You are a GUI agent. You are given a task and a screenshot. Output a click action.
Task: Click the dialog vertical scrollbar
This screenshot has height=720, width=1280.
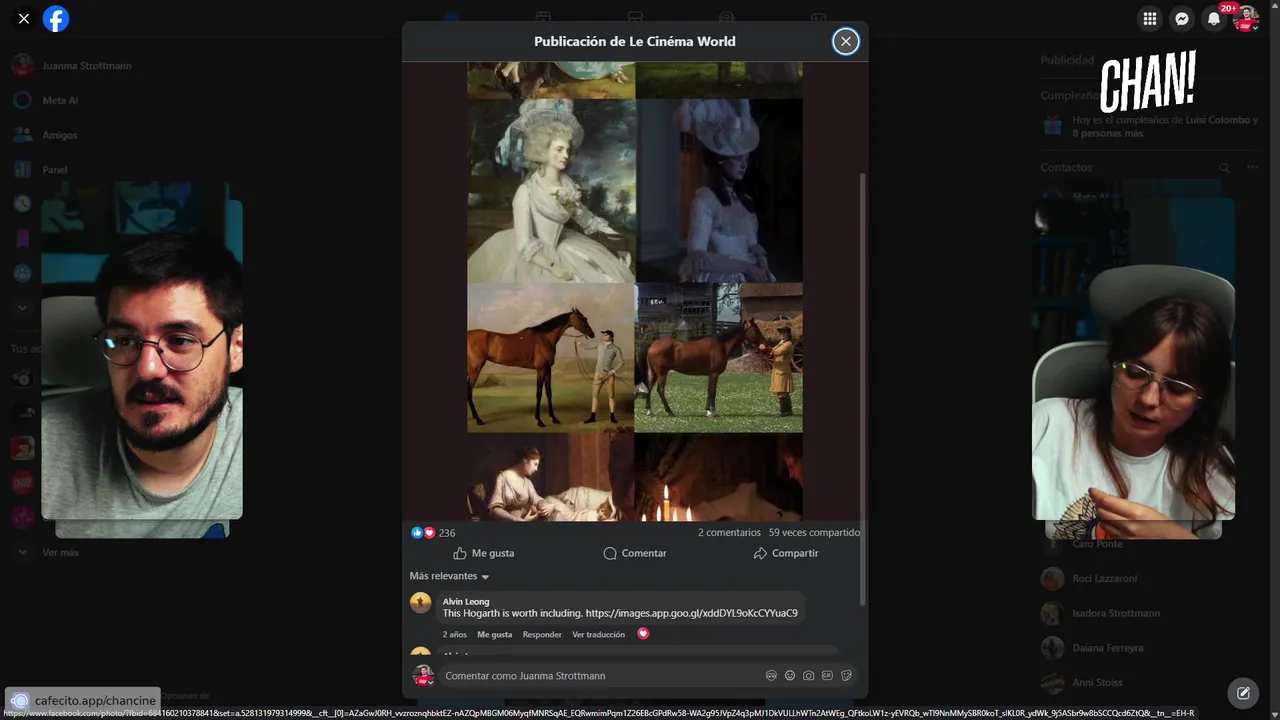pos(863,388)
